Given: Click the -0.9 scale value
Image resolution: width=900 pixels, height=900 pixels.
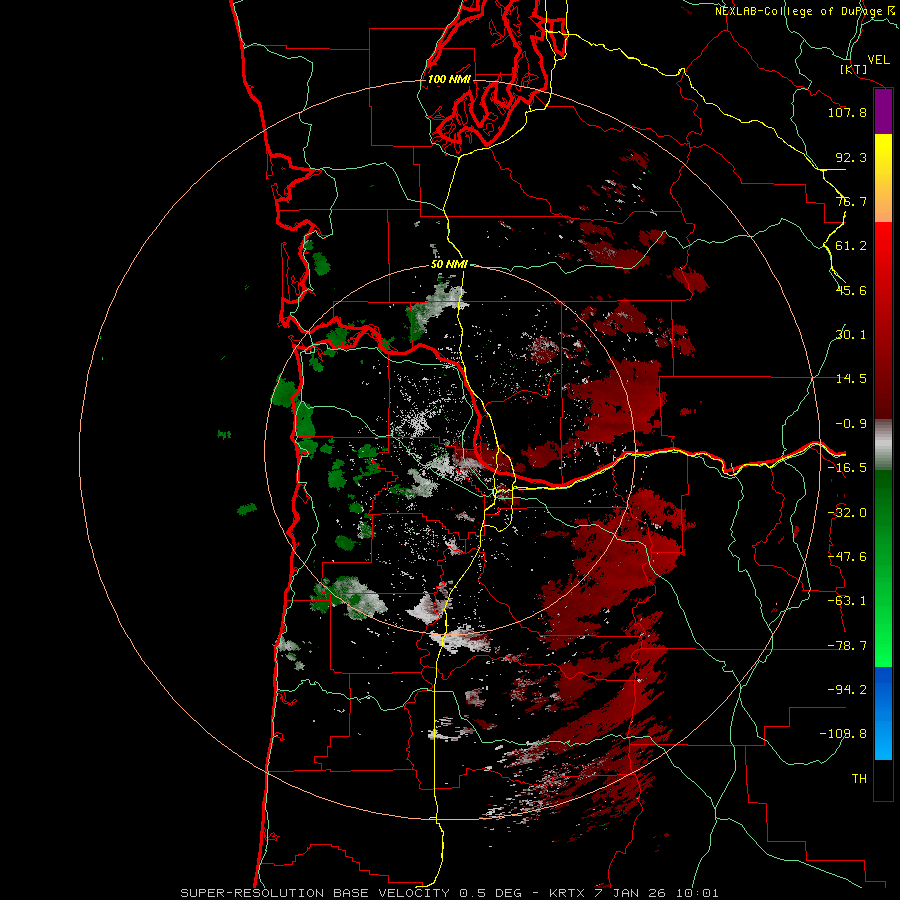Looking at the screenshot, I should [851, 424].
